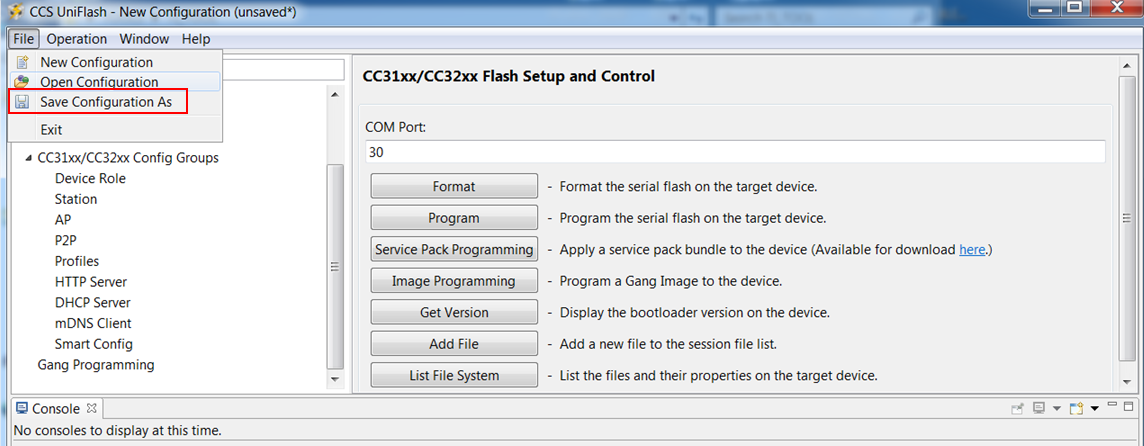1144x446 pixels.
Task: Click inside the COM Port field
Action: [x=735, y=152]
